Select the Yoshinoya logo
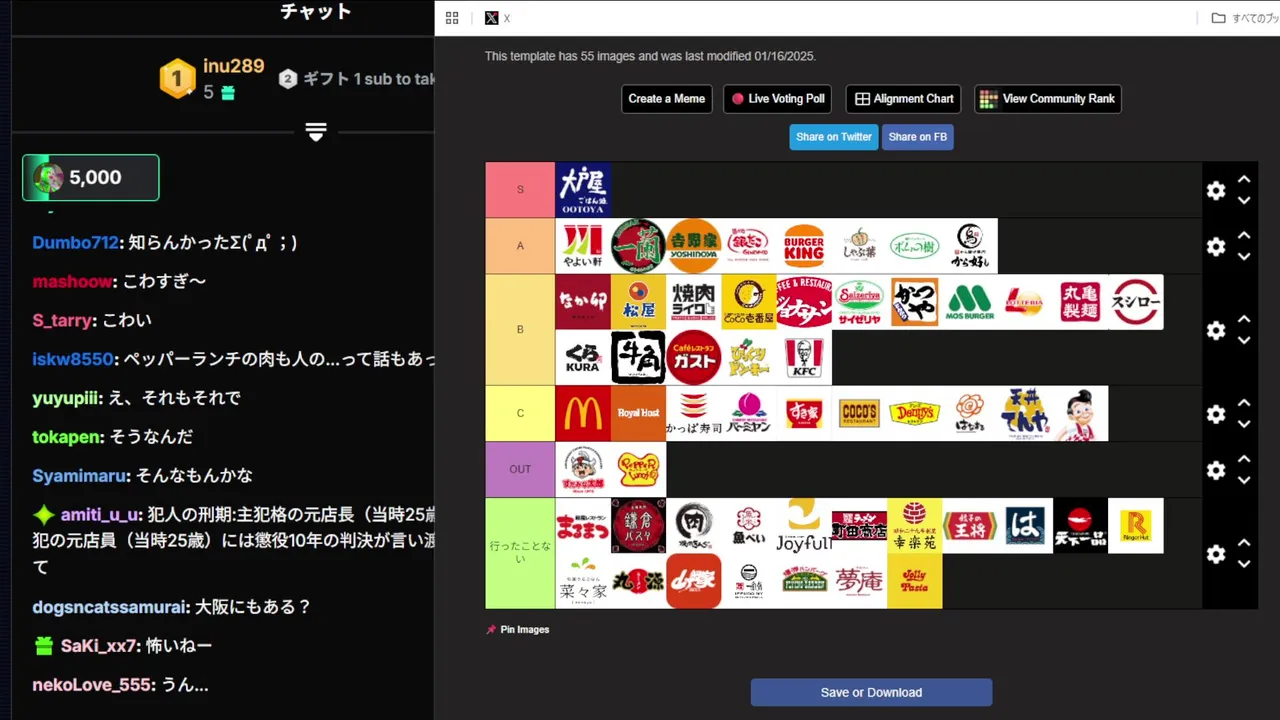1280x720 pixels. point(694,246)
